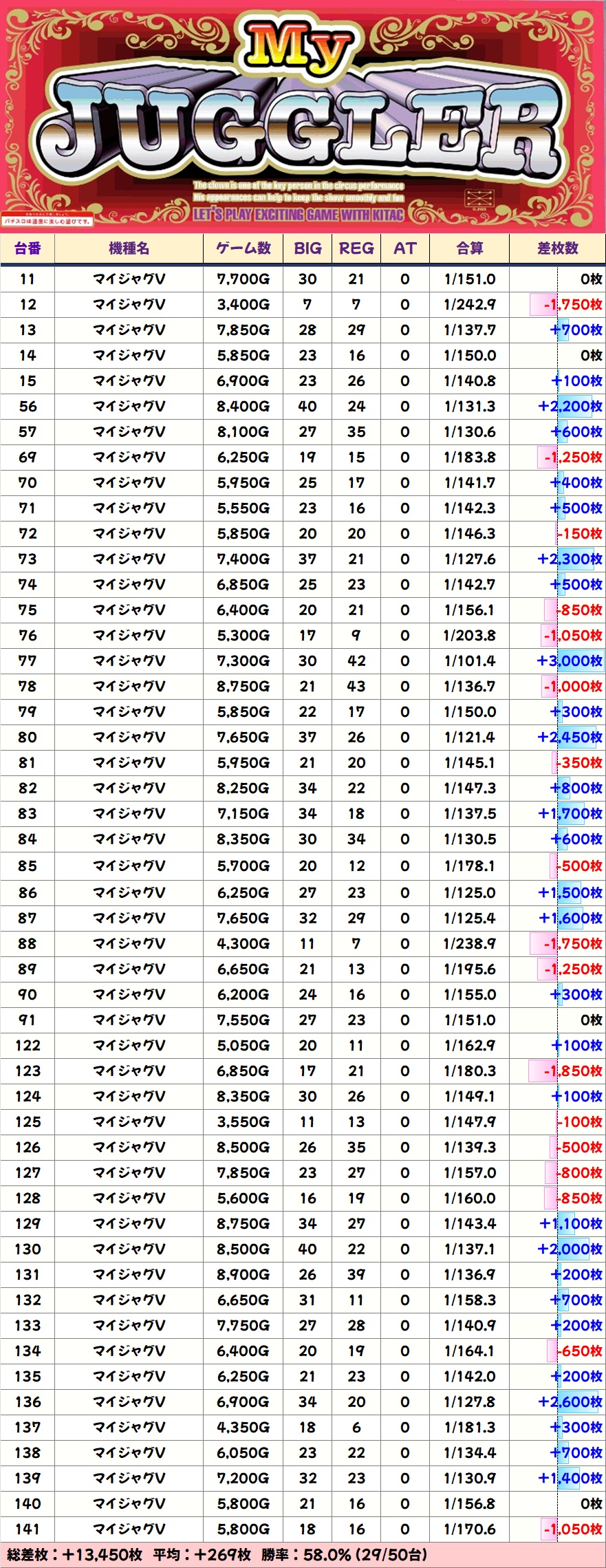Screen dimensions: 606x1568
Task: Click the 1/101.4 value in row 77
Action: point(469,661)
